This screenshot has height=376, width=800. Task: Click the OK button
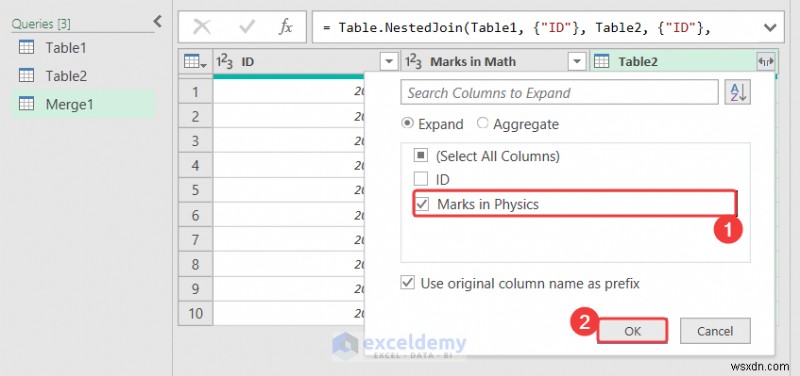click(x=632, y=331)
